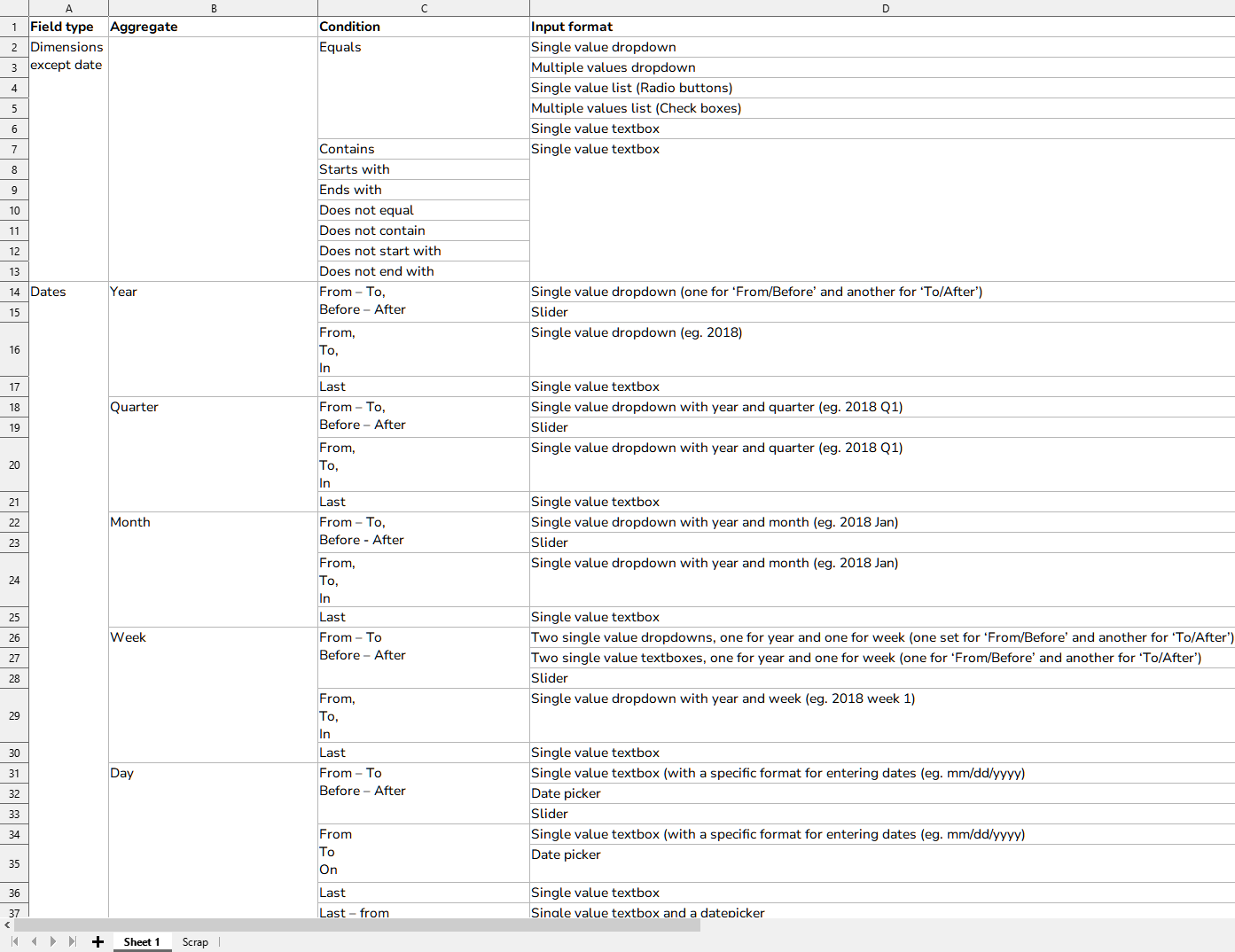Go to the previous sheet arrow

coord(34,941)
